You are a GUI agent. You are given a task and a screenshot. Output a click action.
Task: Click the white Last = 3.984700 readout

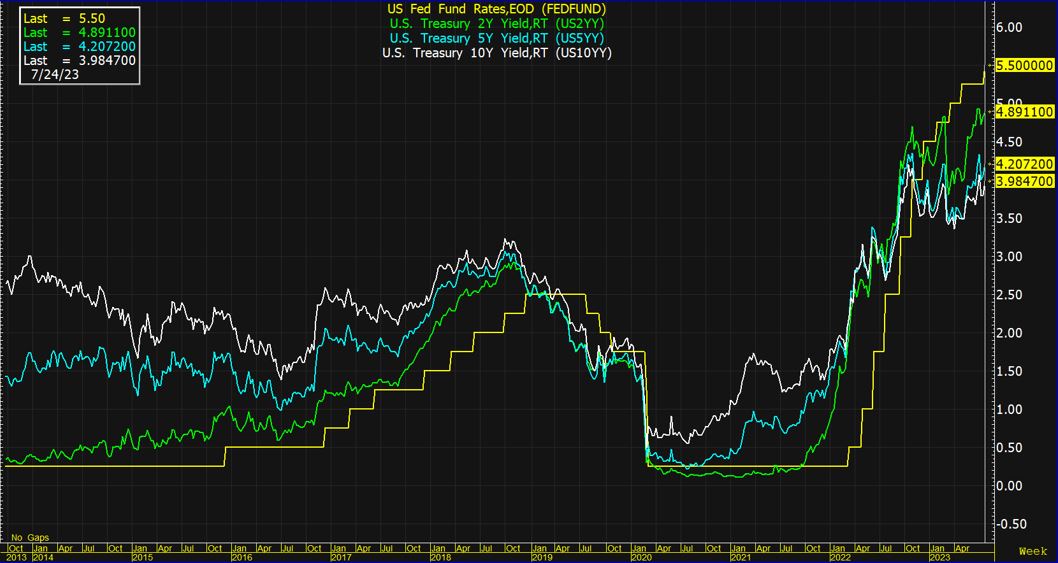tap(78, 61)
